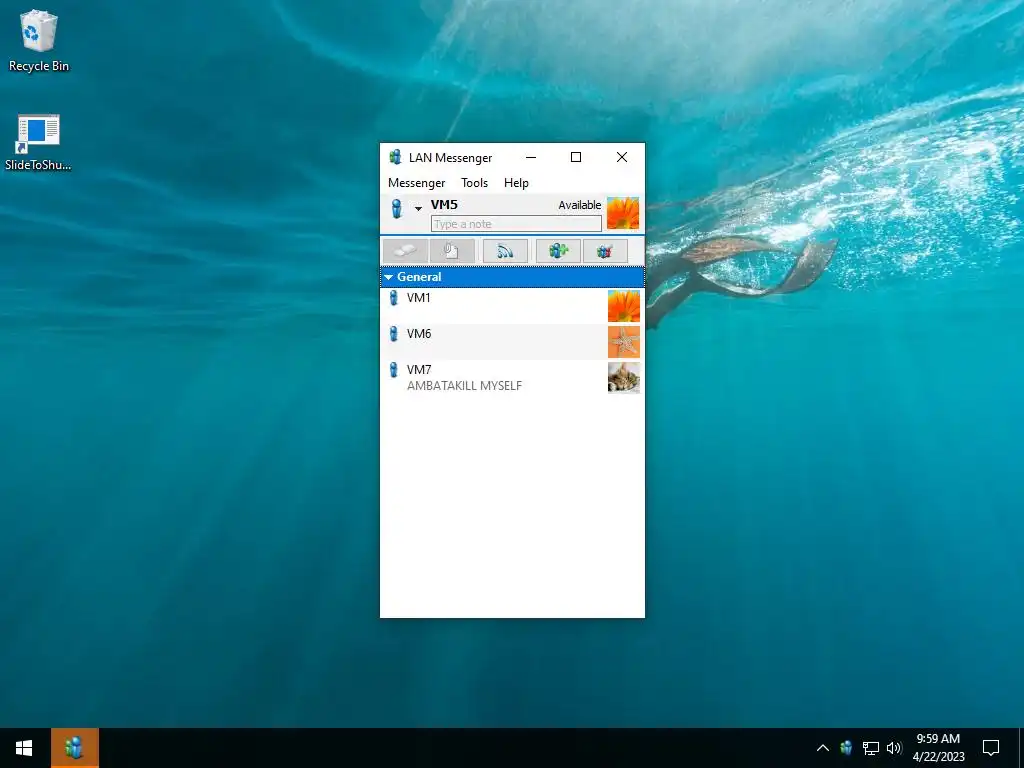This screenshot has height=768, width=1024.
Task: Select the Recycle Bin desktop icon
Action: coord(39,40)
